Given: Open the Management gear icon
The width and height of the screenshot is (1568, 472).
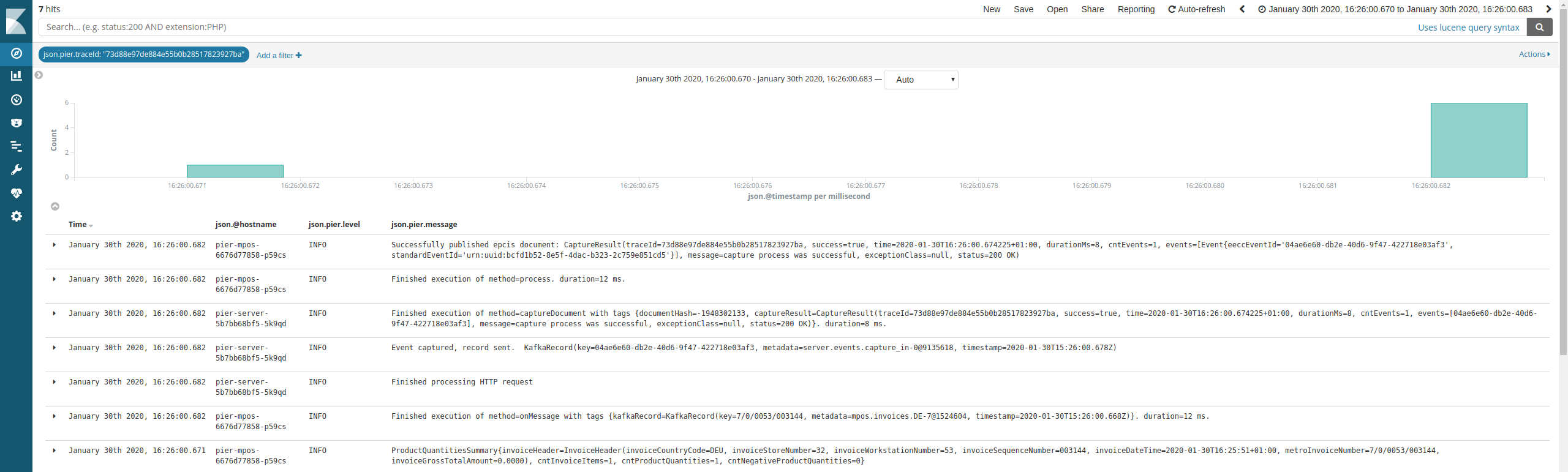Looking at the screenshot, I should (x=17, y=216).
